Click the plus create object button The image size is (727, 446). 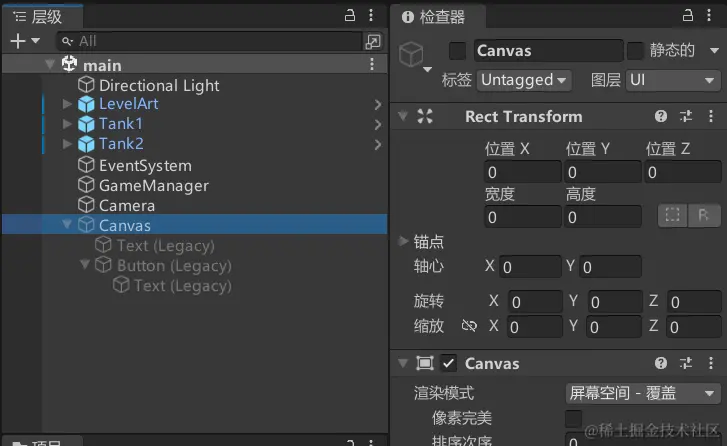click(18, 41)
